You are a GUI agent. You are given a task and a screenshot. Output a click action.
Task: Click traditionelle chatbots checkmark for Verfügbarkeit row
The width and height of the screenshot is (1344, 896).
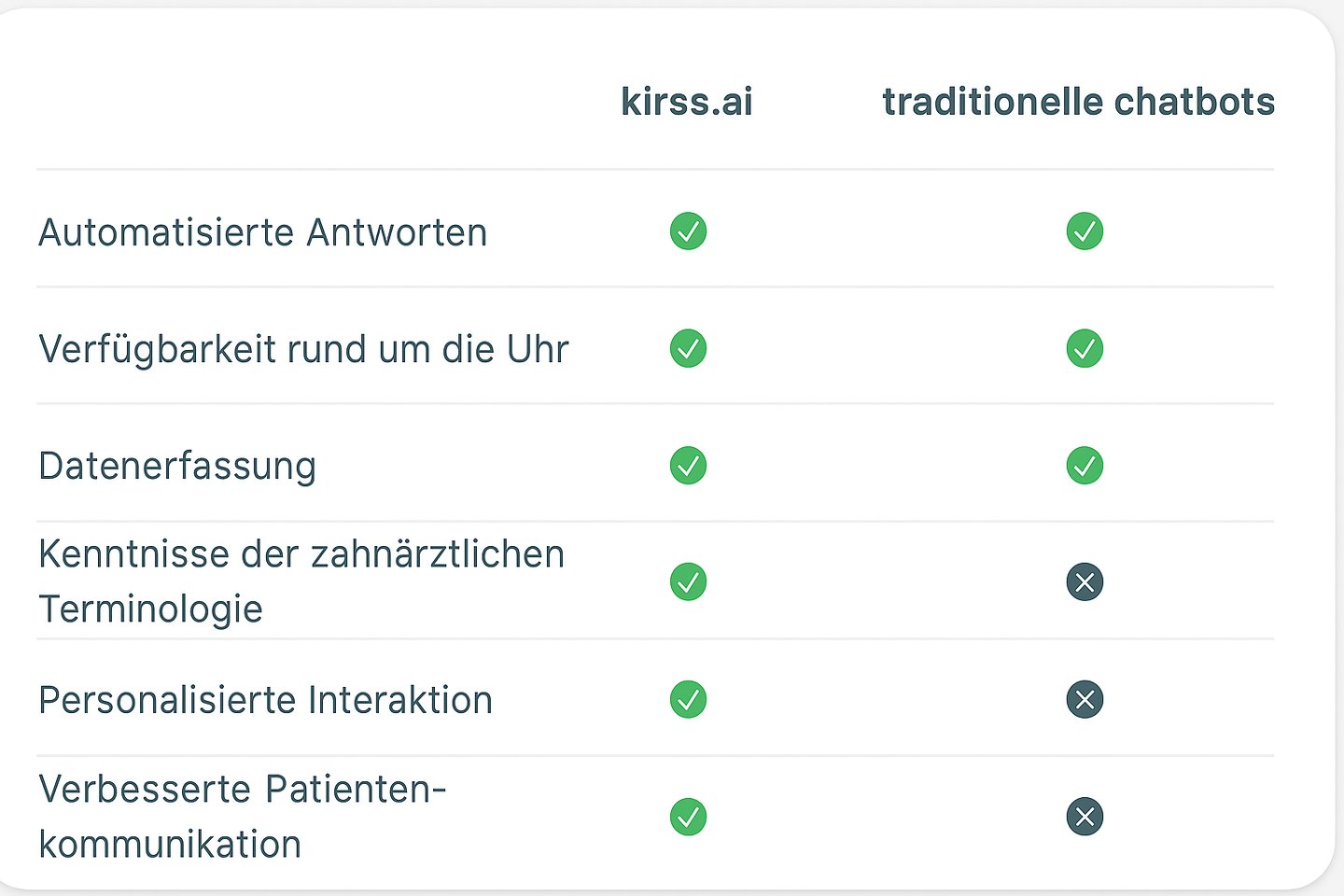pos(1085,349)
